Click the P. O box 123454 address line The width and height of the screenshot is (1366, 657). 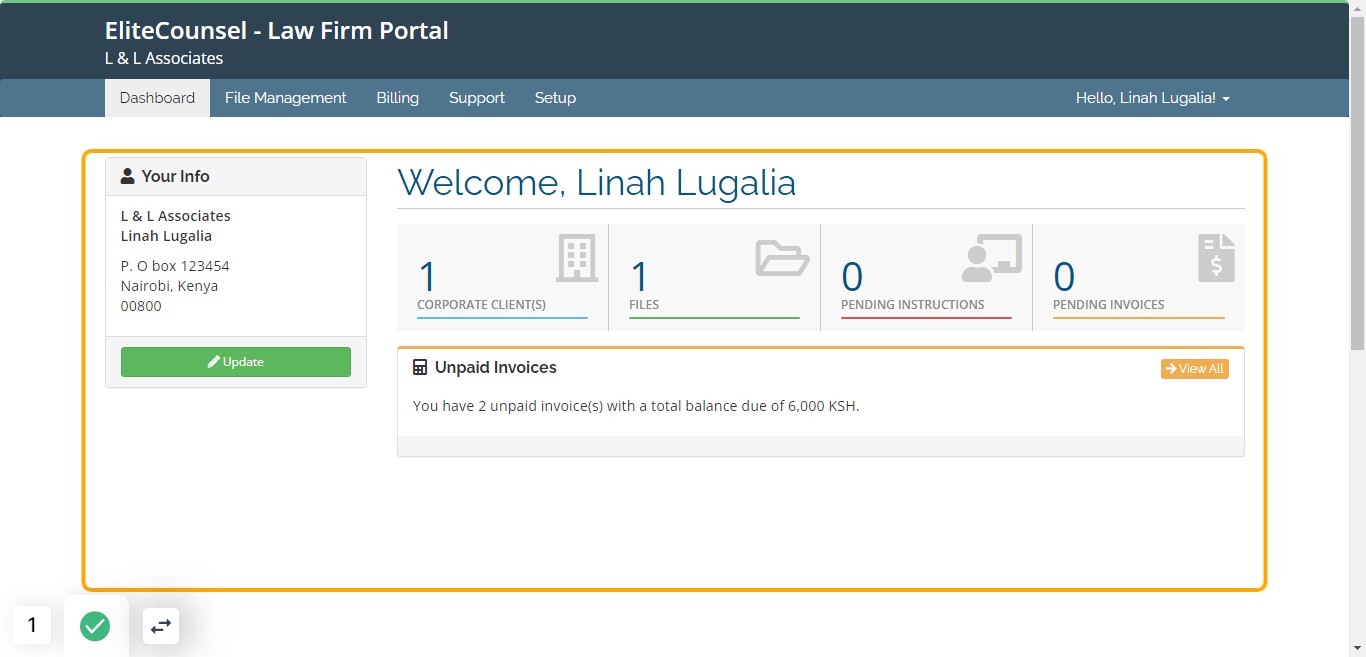[175, 266]
